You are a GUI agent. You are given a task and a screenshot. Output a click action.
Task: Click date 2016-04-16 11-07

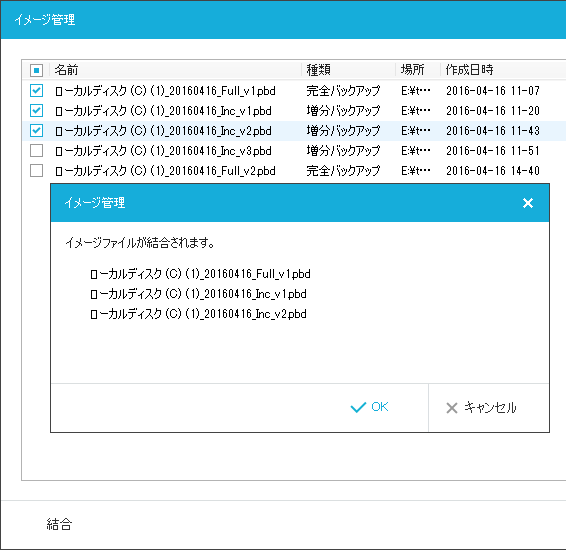tap(493, 90)
